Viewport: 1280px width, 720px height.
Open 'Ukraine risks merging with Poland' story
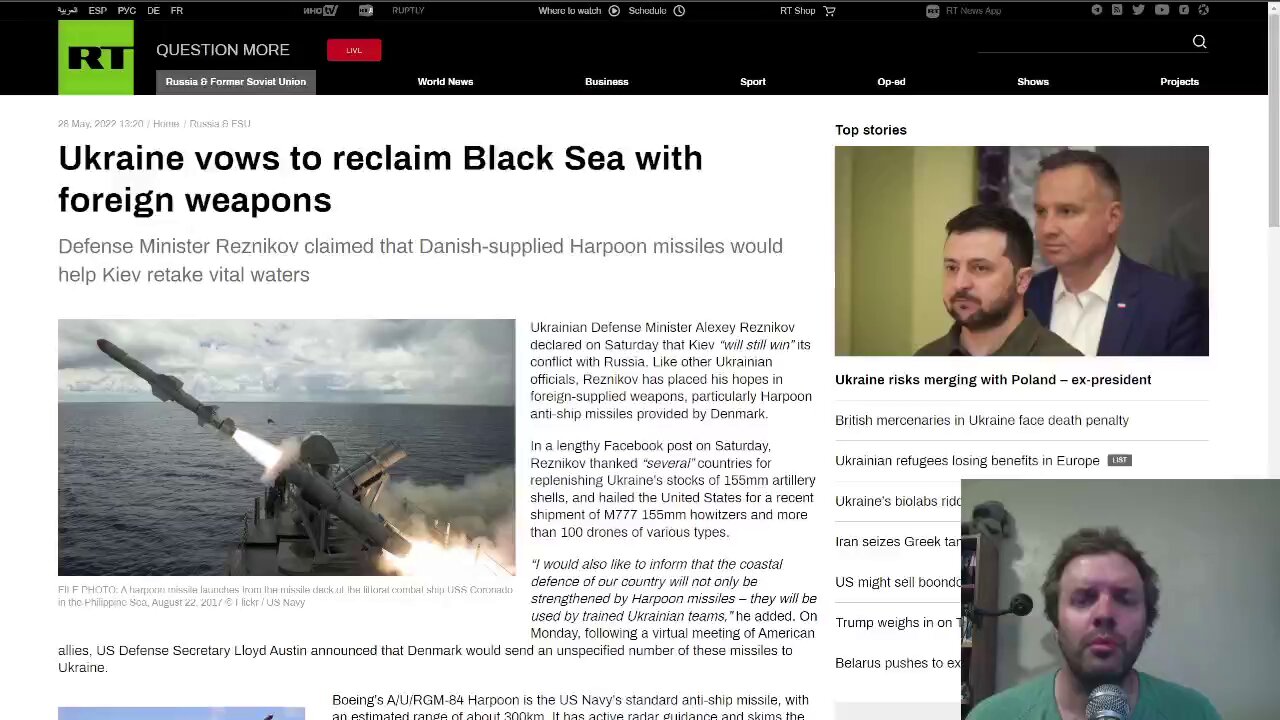coord(993,380)
